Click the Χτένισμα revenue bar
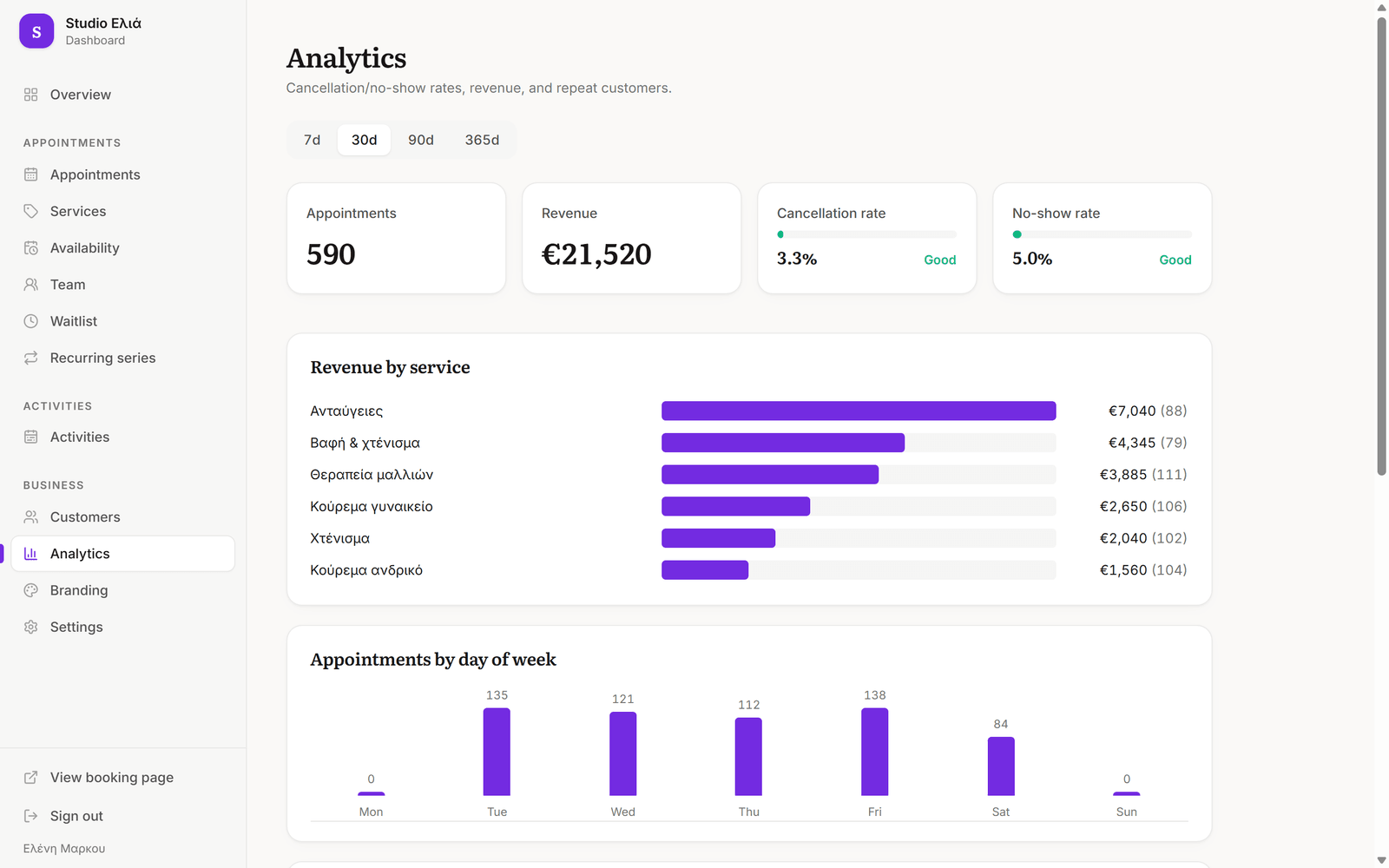Screen dimensions: 1389x868 [x=718, y=538]
